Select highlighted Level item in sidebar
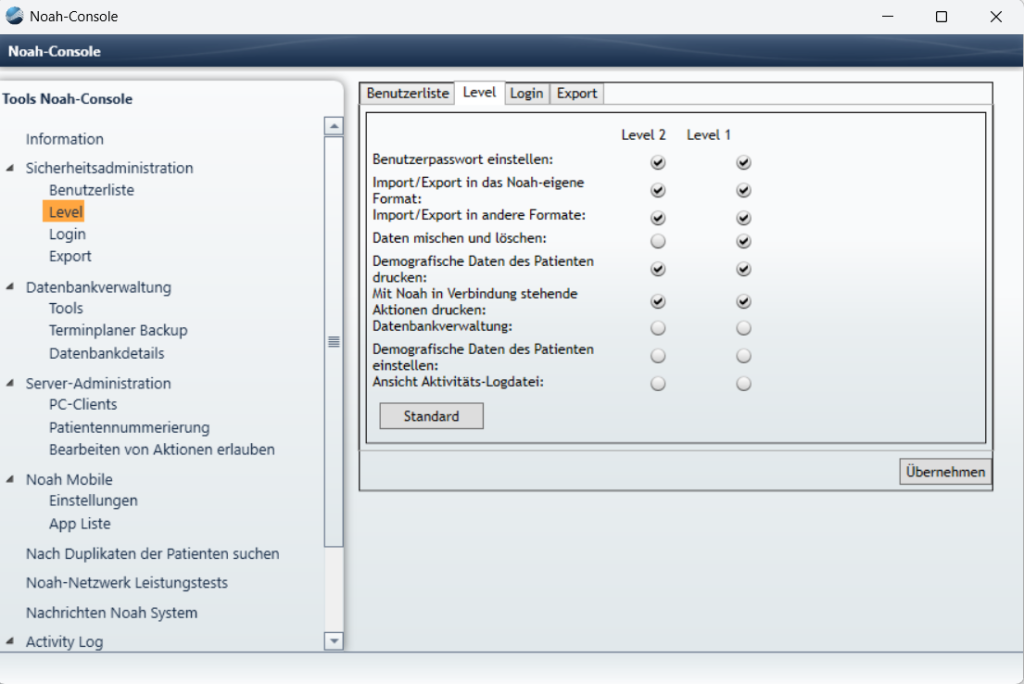 (65, 212)
